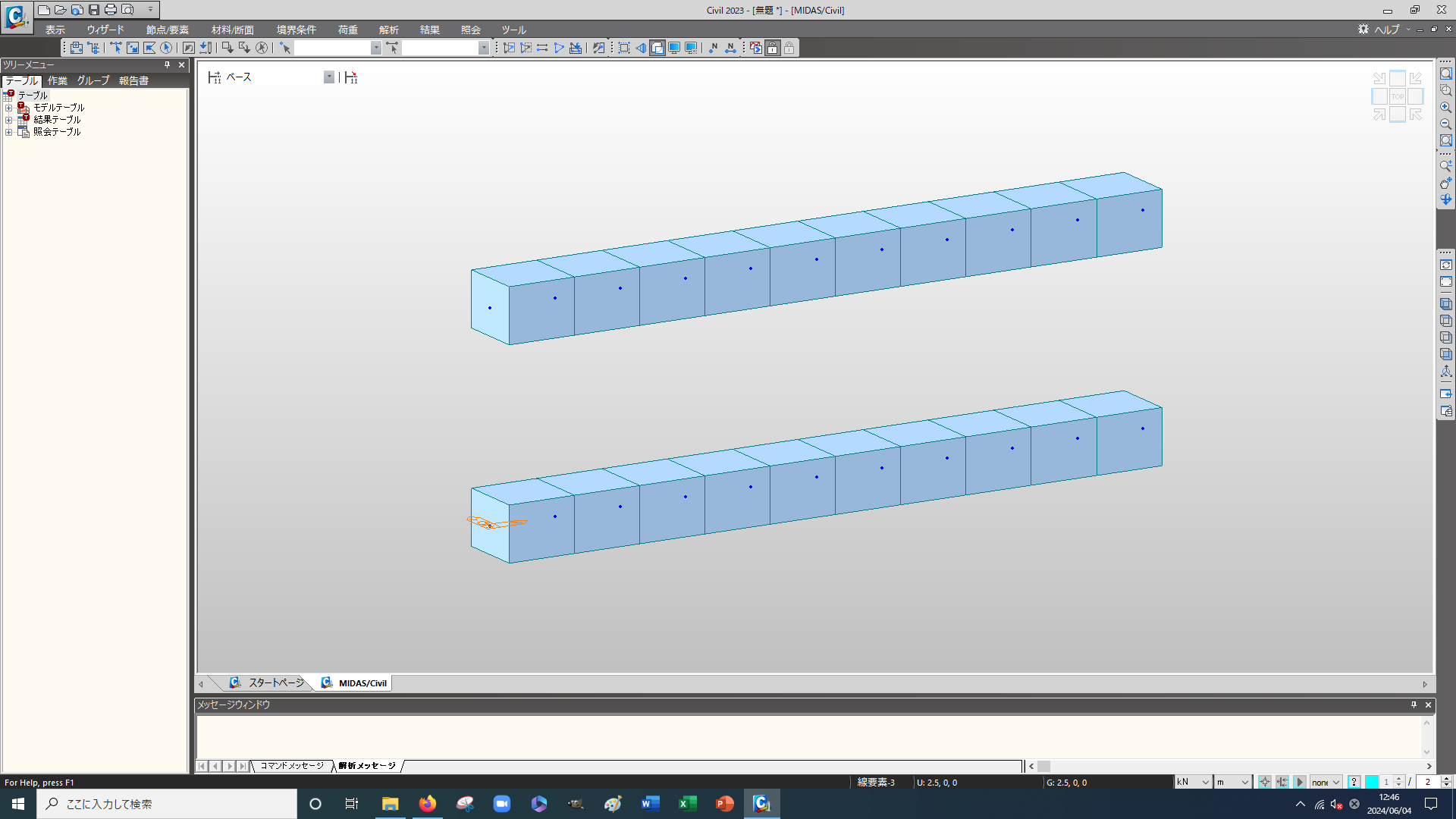Click the node number display N icon

(713, 48)
